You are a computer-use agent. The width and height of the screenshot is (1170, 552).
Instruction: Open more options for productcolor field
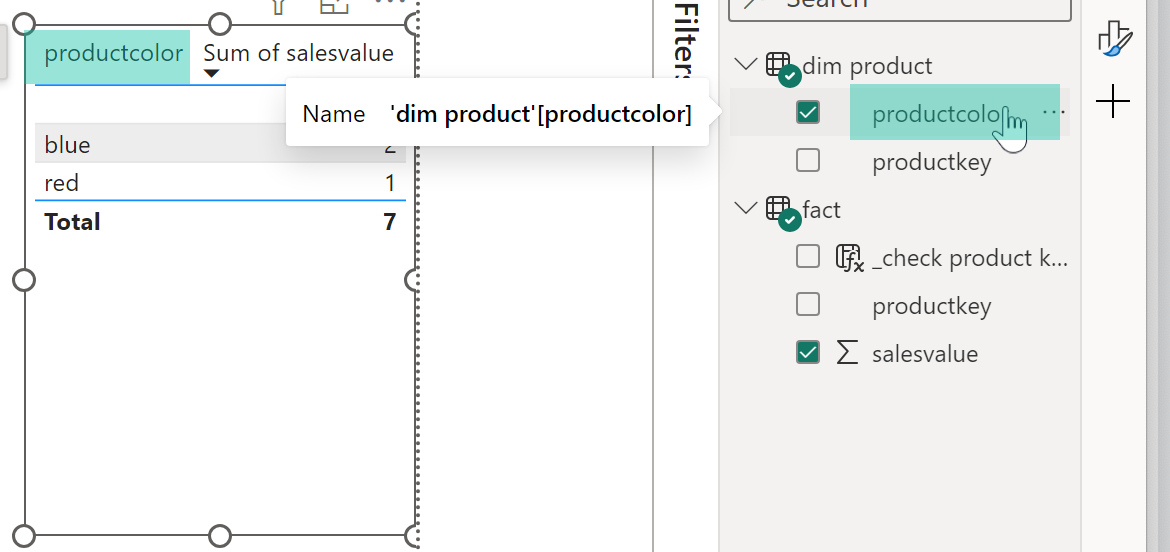click(1053, 112)
